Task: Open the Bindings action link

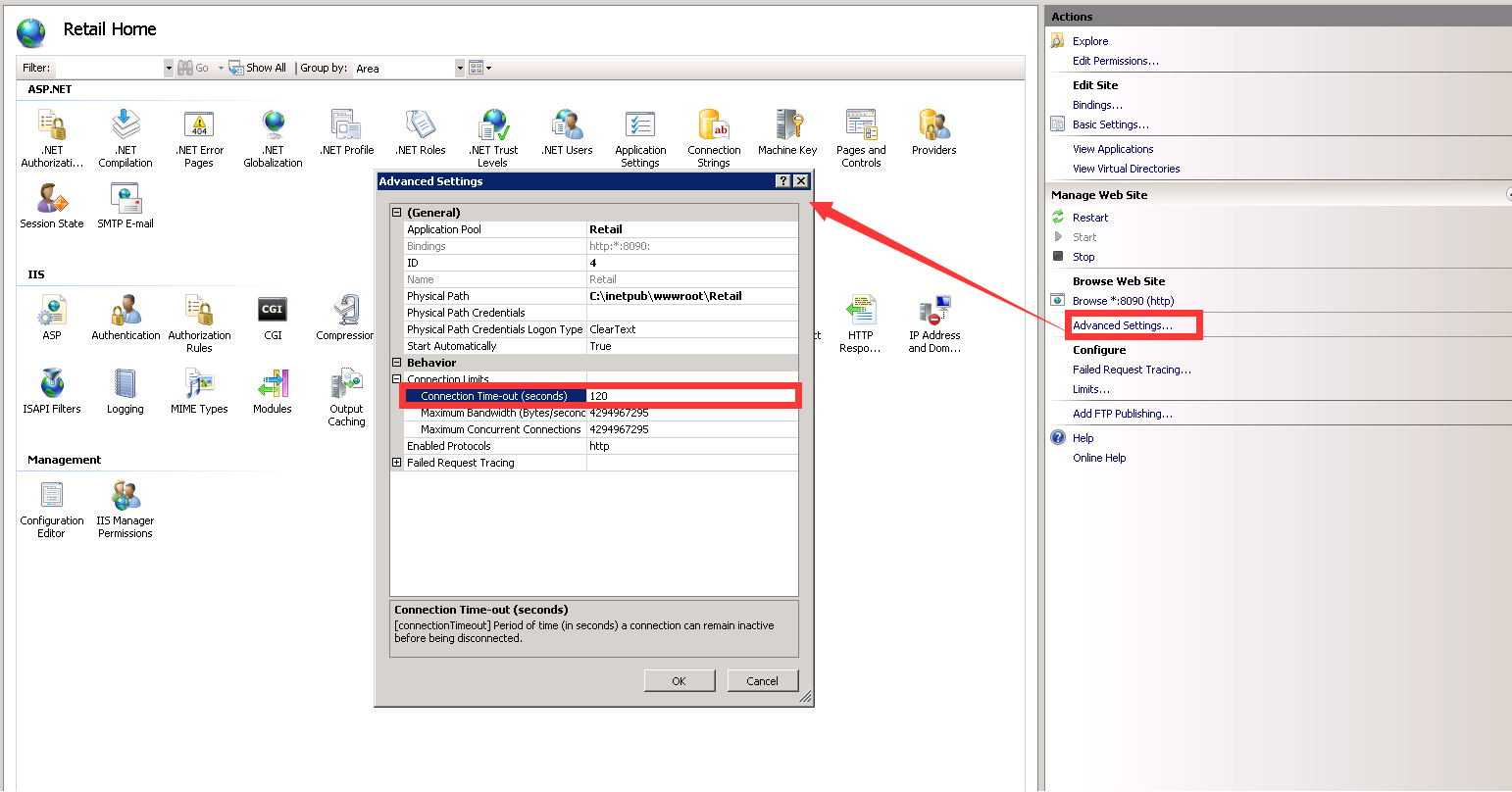Action: point(1097,105)
